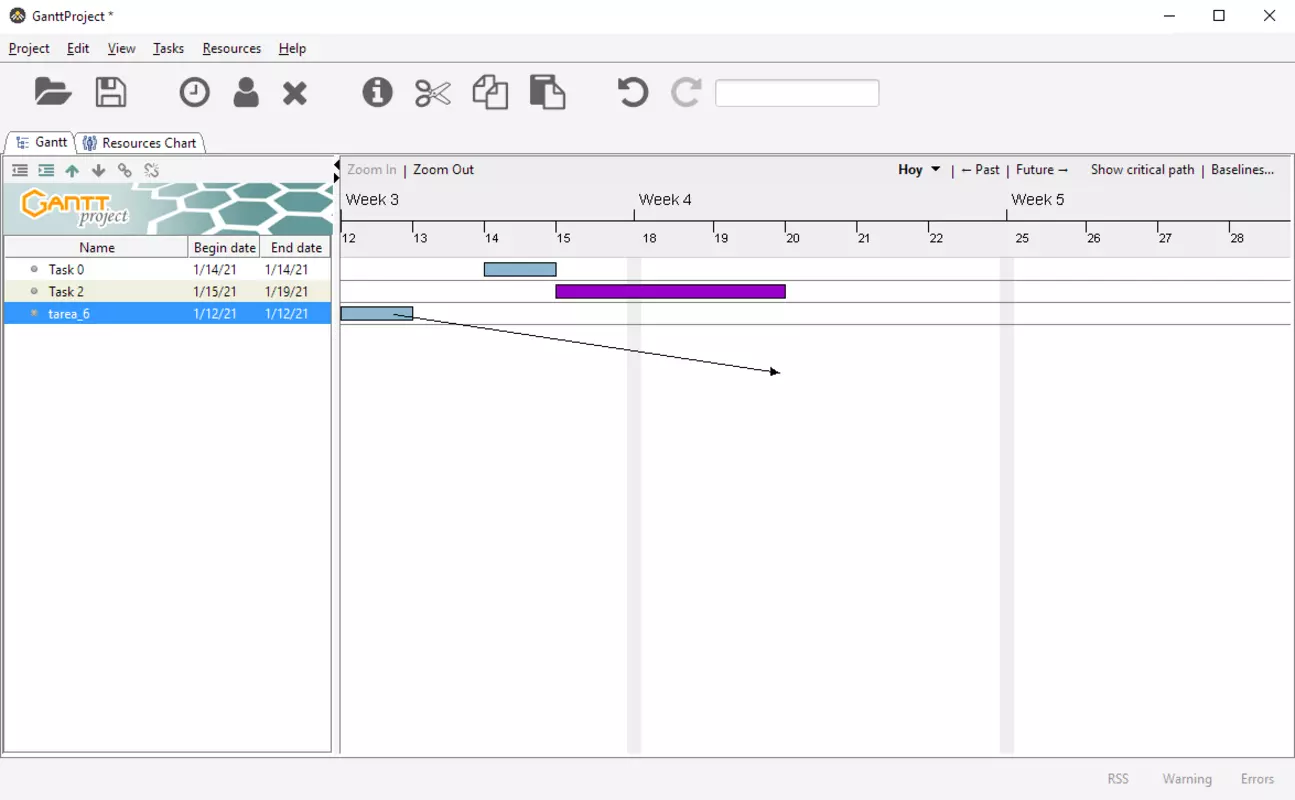The height and width of the screenshot is (800, 1295).
Task: Click the Week 4 timeline header
Action: (665, 200)
